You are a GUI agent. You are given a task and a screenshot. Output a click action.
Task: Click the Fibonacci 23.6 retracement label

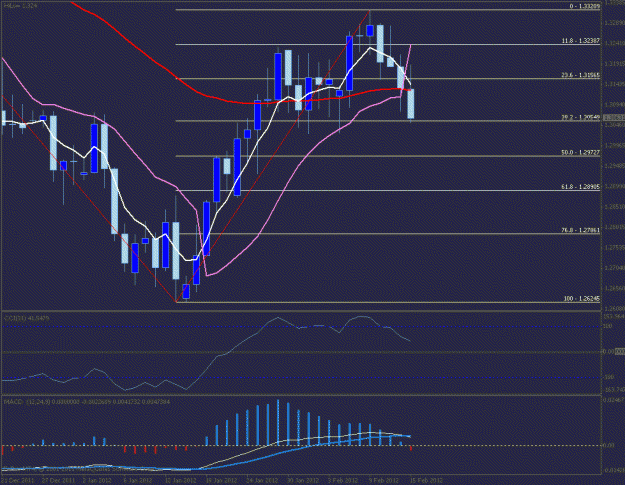[581, 75]
